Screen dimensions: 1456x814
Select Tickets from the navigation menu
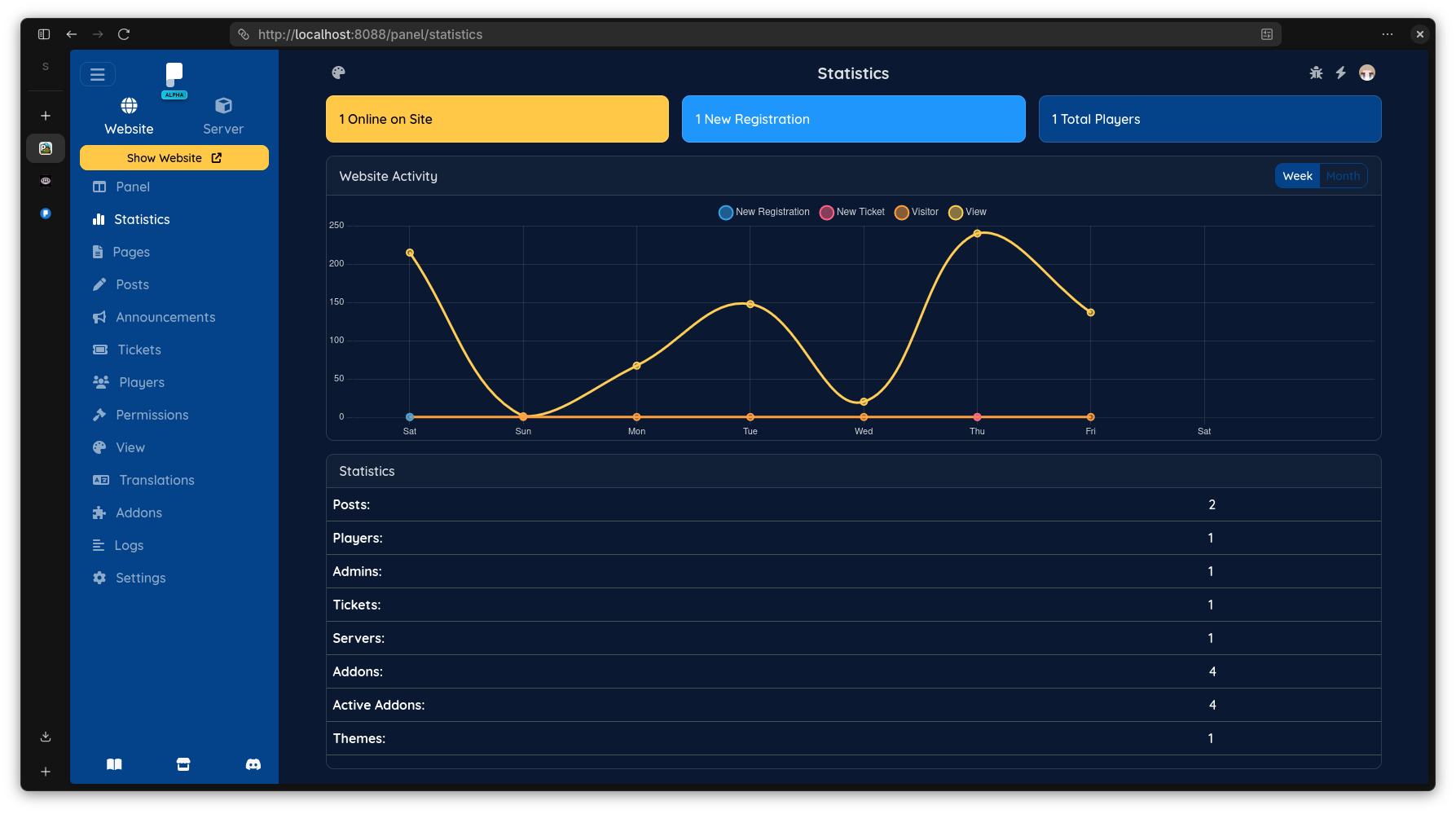(139, 350)
